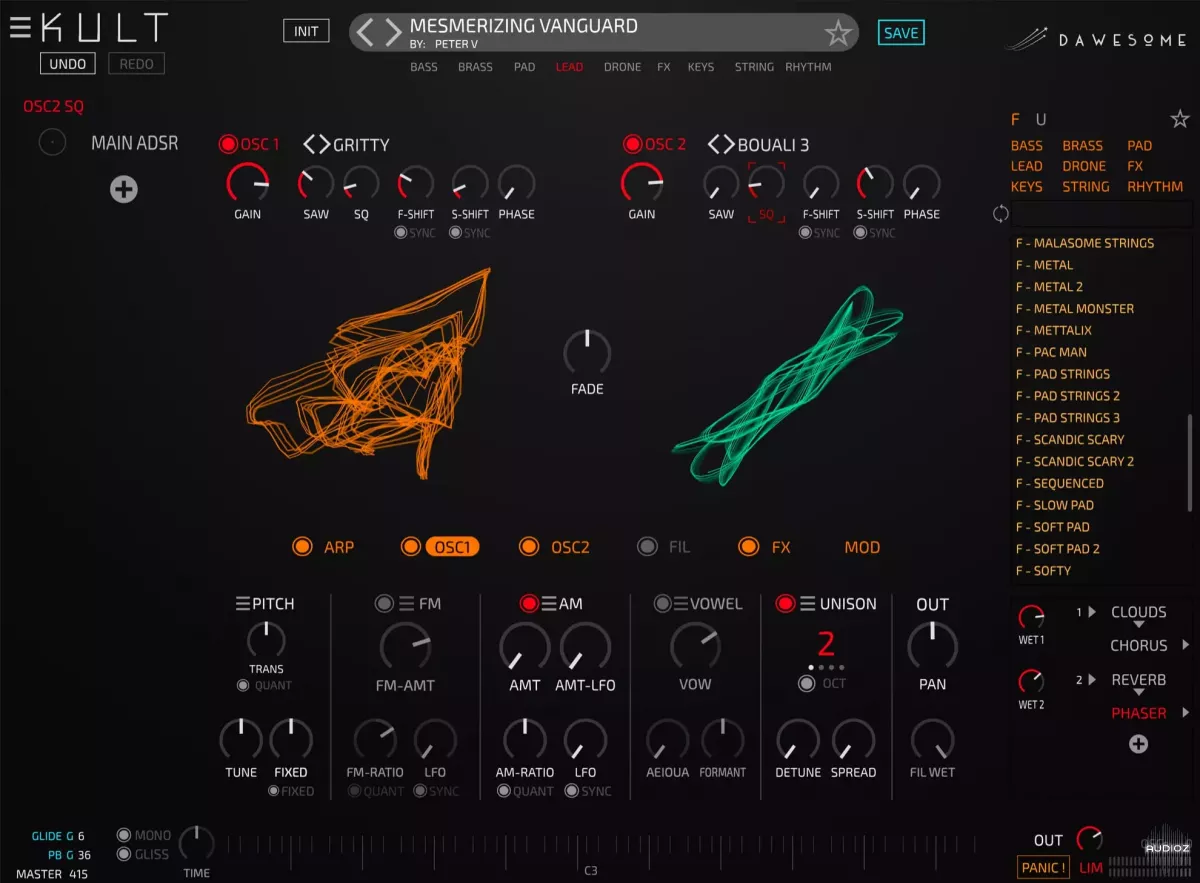This screenshot has width=1200, height=883.
Task: Expand FX slot 1 arrow
Action: point(1092,612)
